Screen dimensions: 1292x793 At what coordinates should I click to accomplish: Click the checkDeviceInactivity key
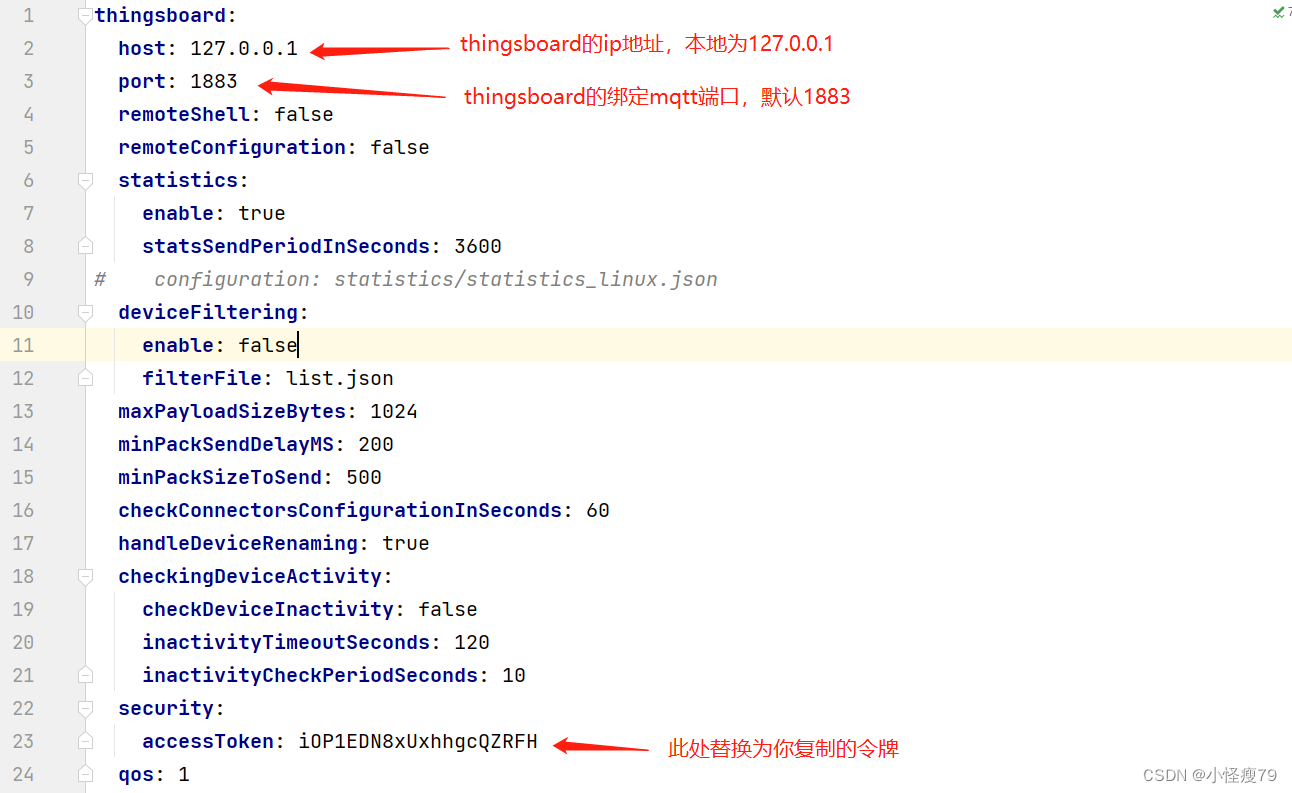click(x=268, y=610)
